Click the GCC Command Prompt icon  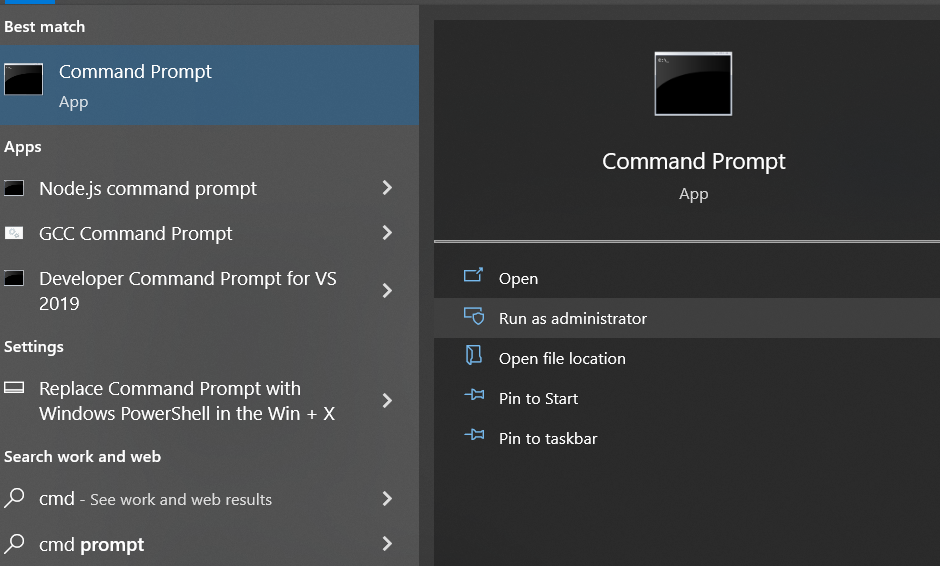(14, 233)
